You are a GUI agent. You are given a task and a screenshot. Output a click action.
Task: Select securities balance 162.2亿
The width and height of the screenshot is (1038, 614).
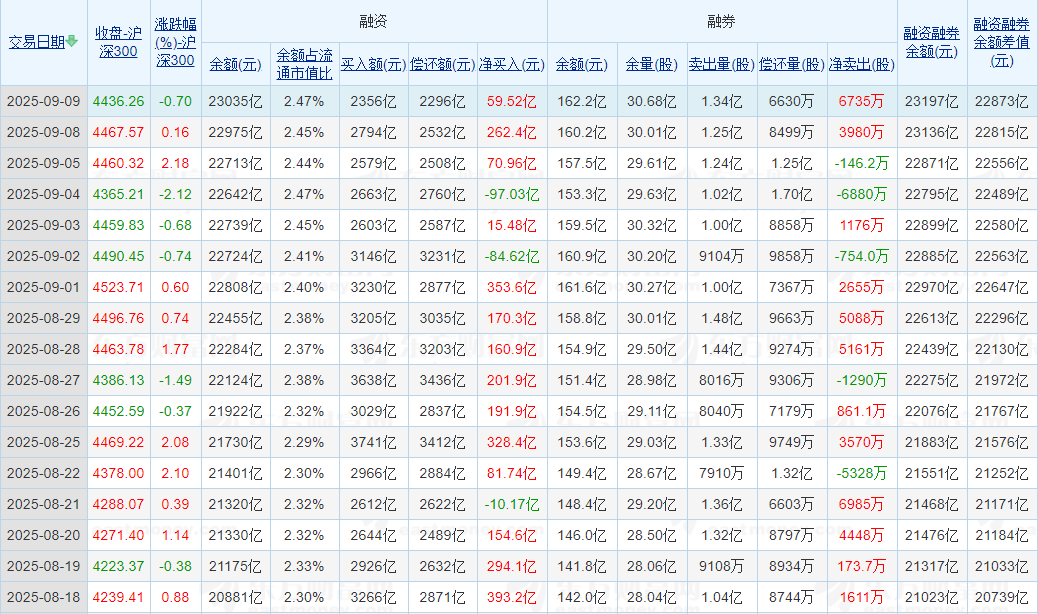coord(582,101)
